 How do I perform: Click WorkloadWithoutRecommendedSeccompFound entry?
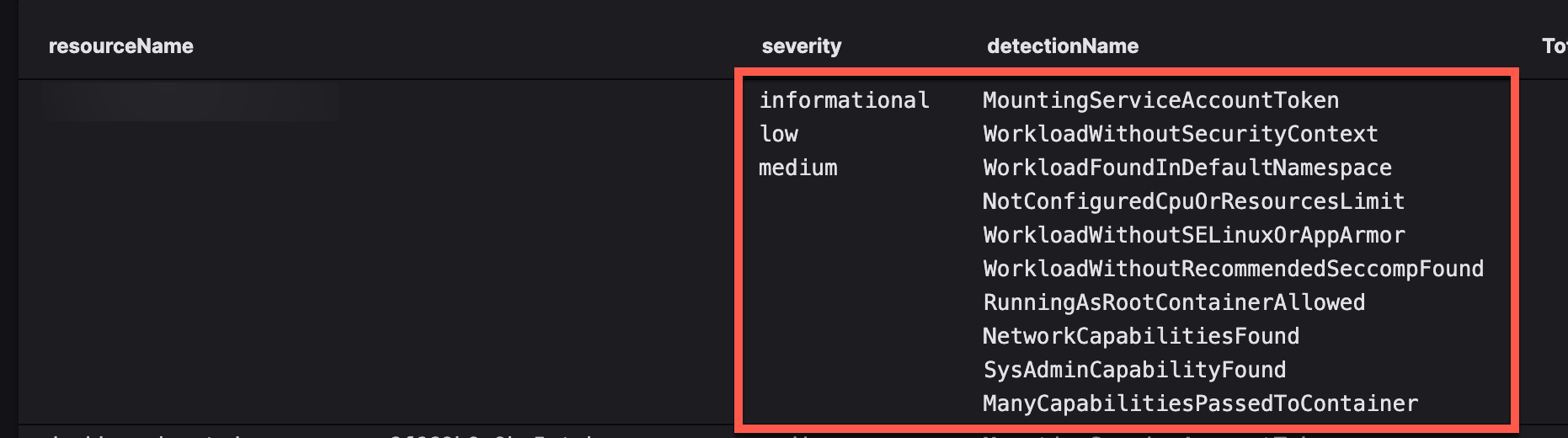pyautogui.click(x=1233, y=269)
